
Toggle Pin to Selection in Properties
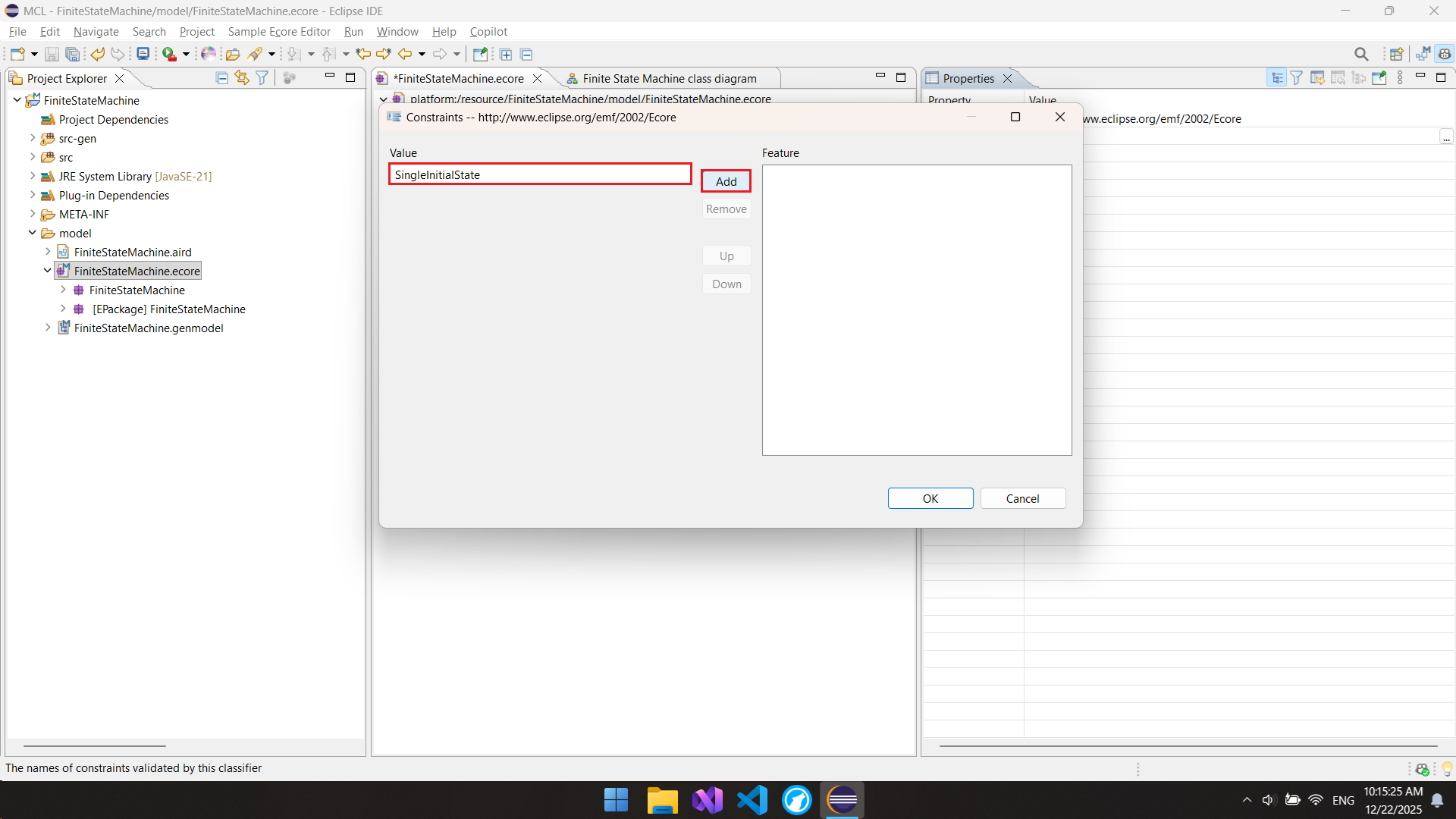click(1379, 78)
